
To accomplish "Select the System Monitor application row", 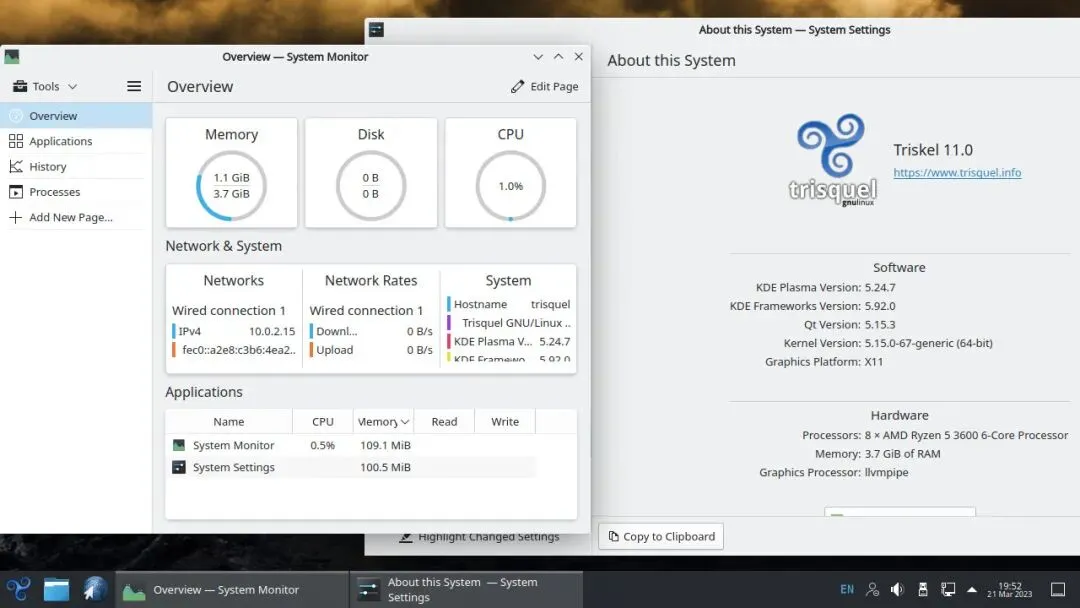I will [x=351, y=445].
